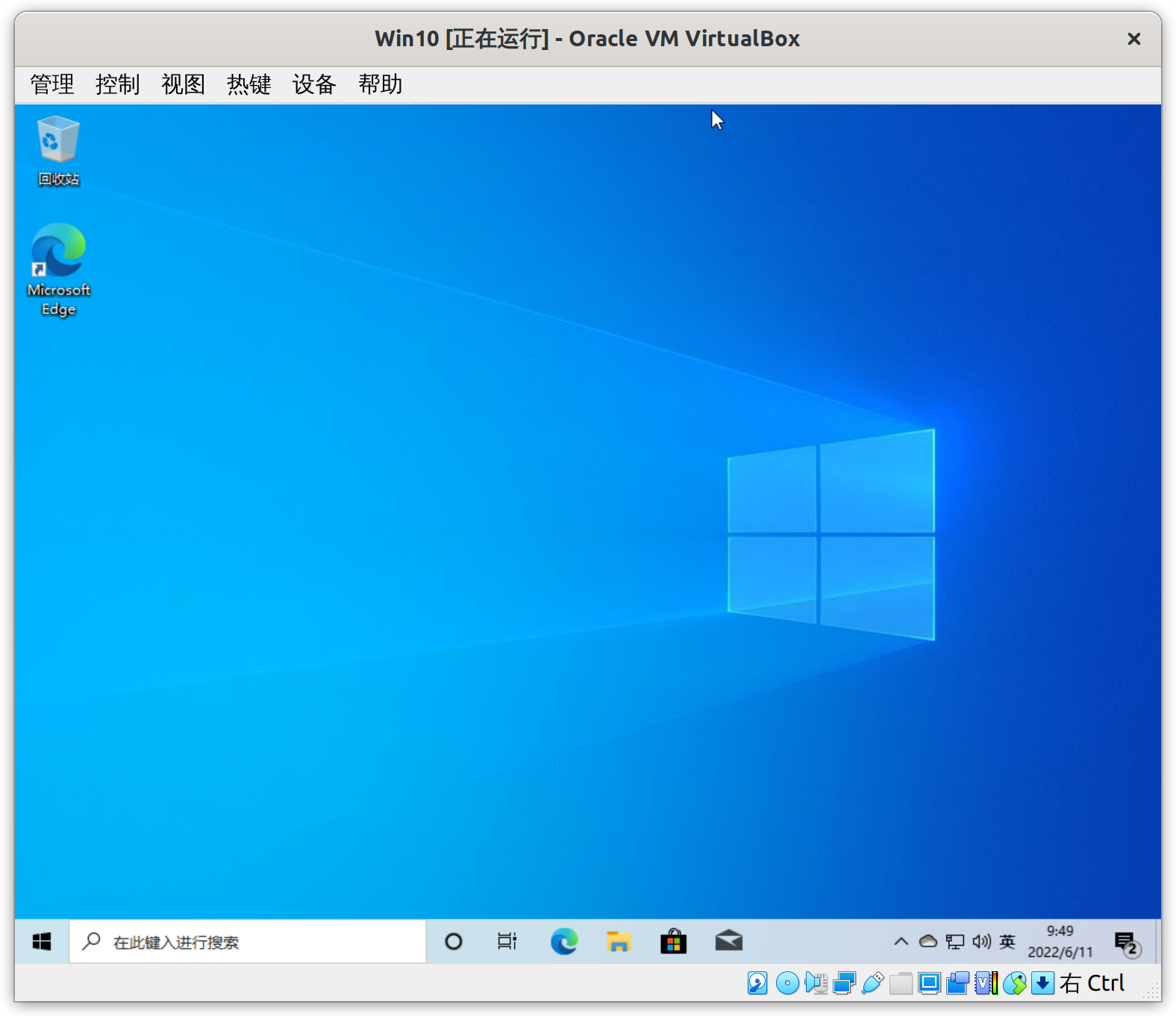
Task: Click the audio status icon in VirtualBox status bar
Action: [x=816, y=983]
